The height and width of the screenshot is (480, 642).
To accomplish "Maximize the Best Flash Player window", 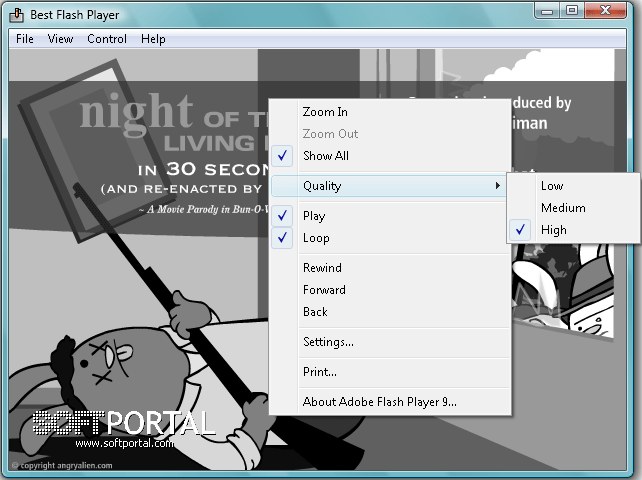I will [572, 11].
